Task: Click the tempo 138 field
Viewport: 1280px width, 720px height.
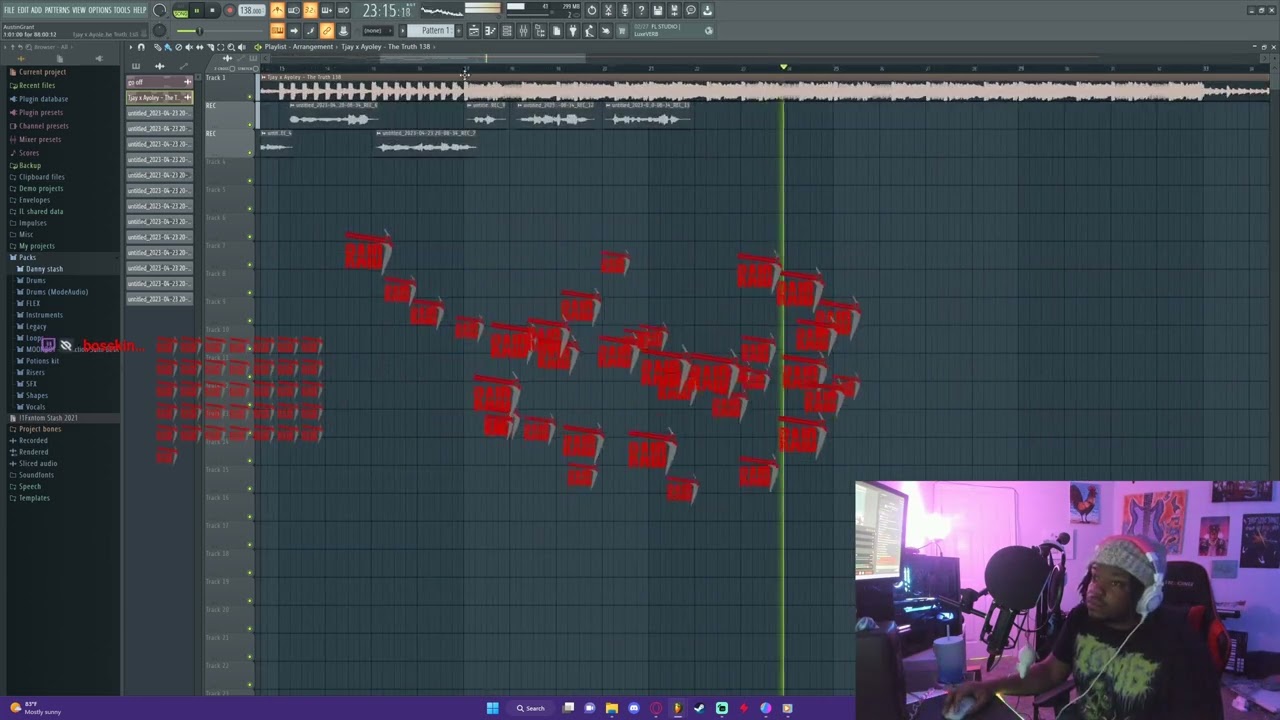Action: click(251, 10)
